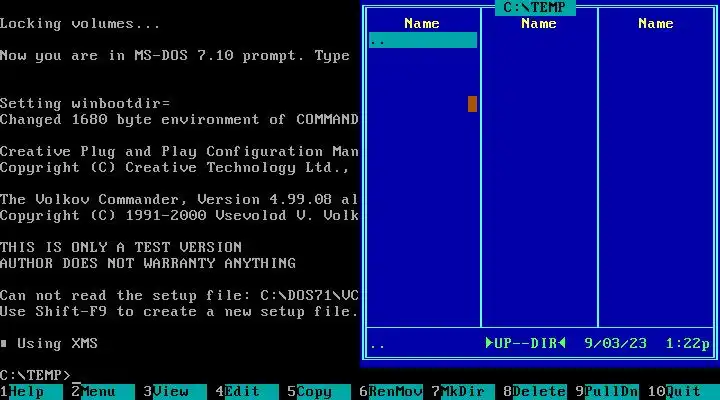This screenshot has height=400, width=720.
Task: Click the 9/03/23 date in status line
Action: [x=615, y=343]
